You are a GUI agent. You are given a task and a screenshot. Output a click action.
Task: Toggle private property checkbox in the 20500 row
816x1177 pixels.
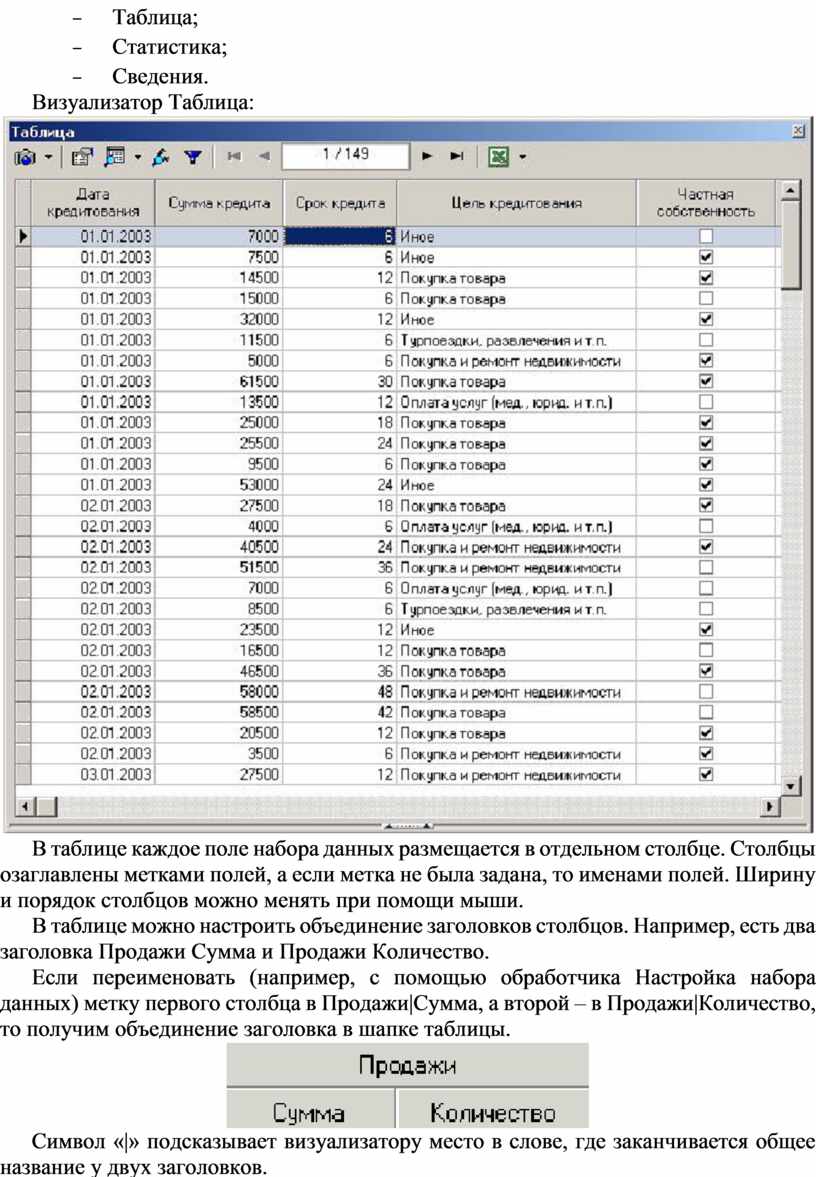[x=706, y=733]
